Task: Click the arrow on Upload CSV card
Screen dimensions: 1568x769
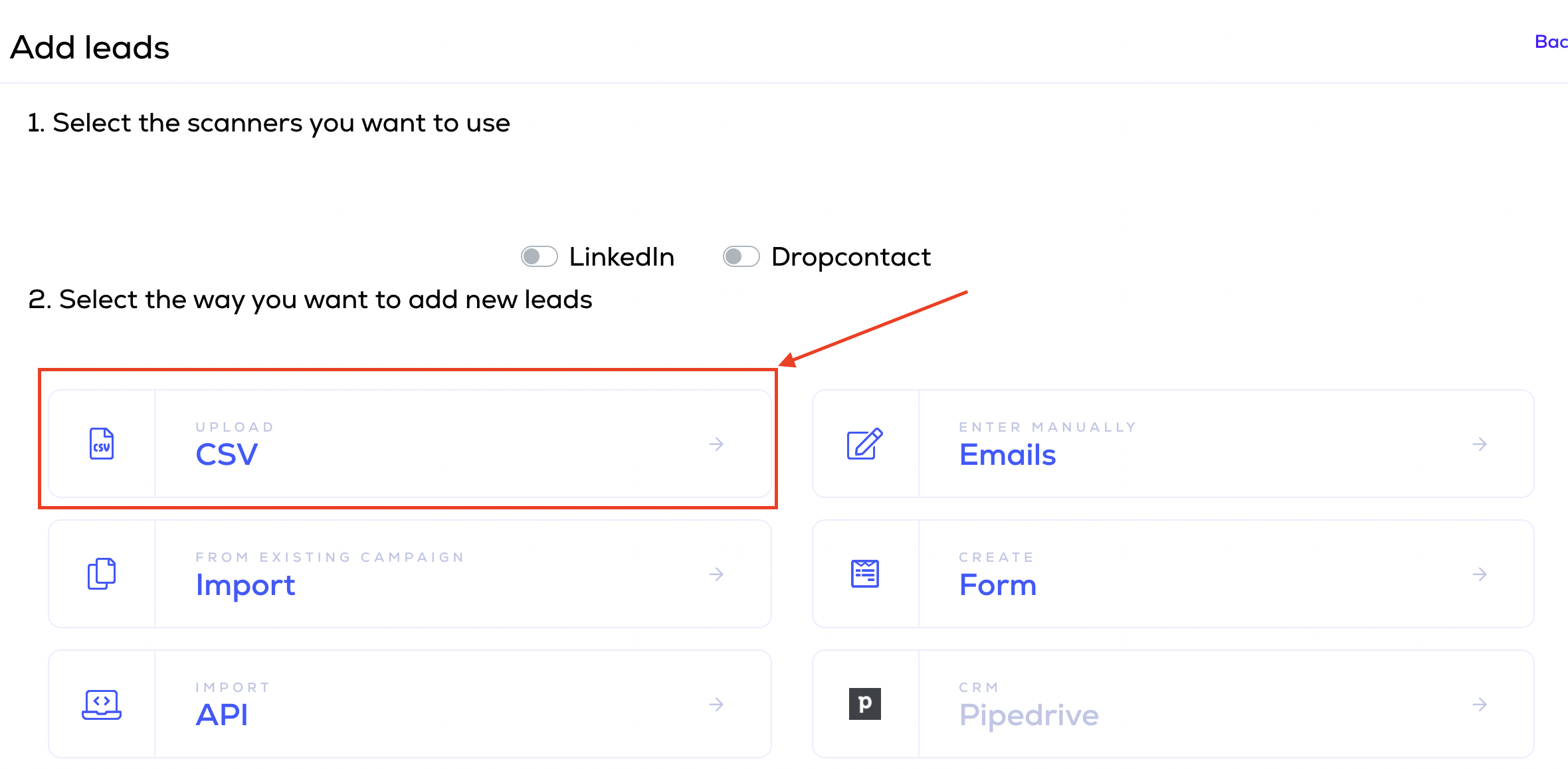Action: (x=716, y=444)
